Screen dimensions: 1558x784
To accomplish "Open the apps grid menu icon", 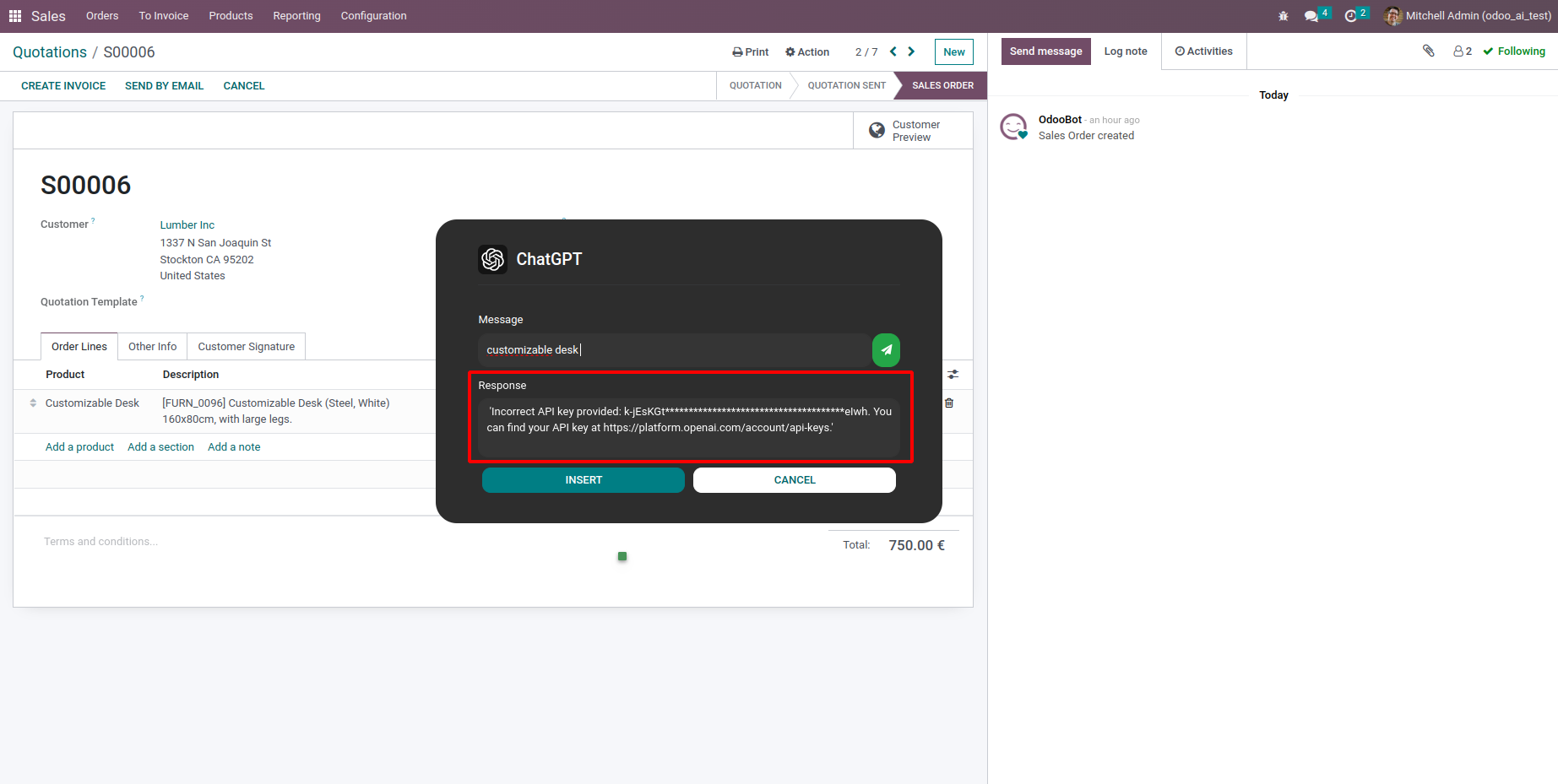I will click(x=15, y=16).
